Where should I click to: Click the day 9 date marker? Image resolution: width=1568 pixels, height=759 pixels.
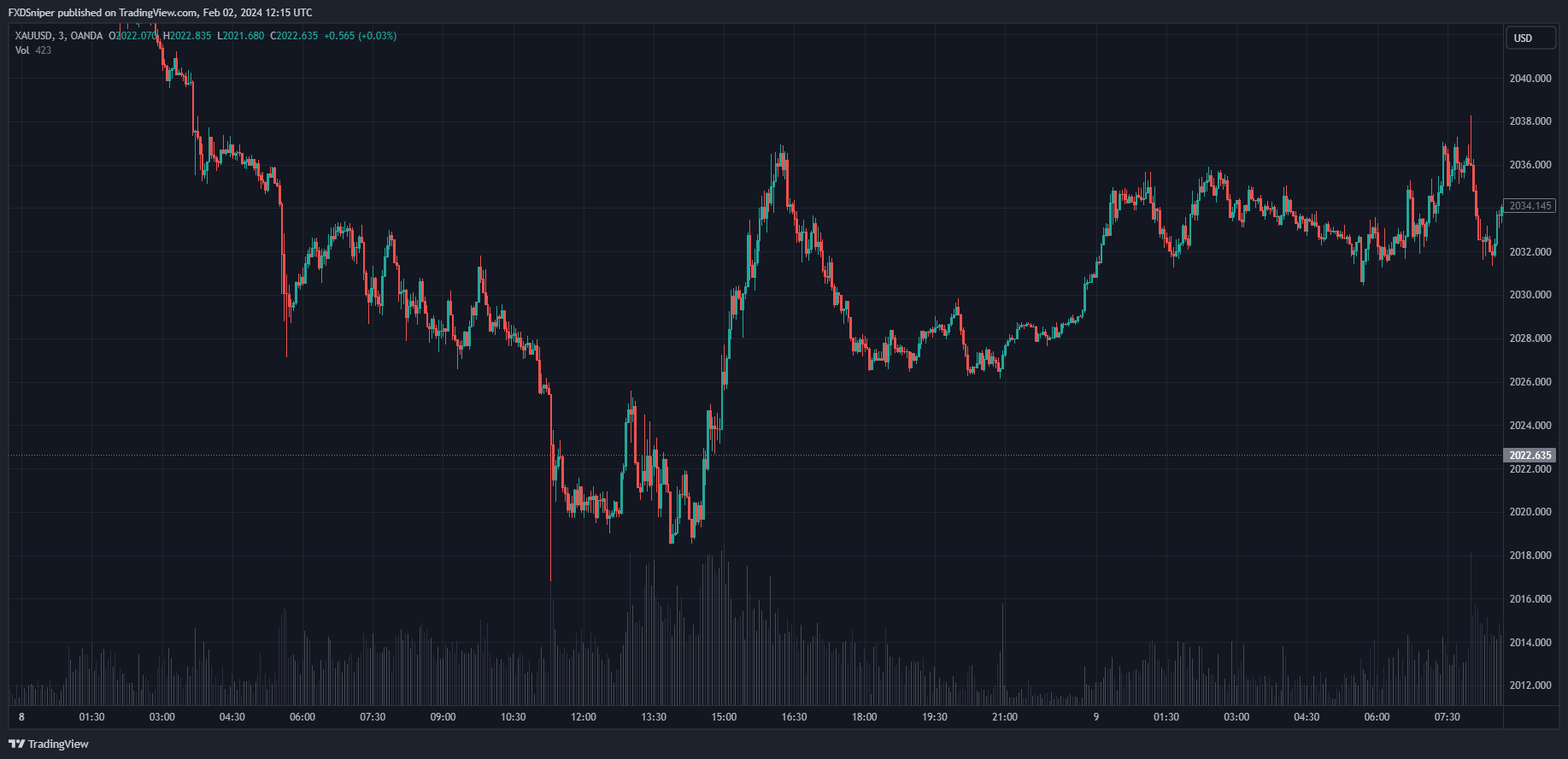coord(1096,717)
